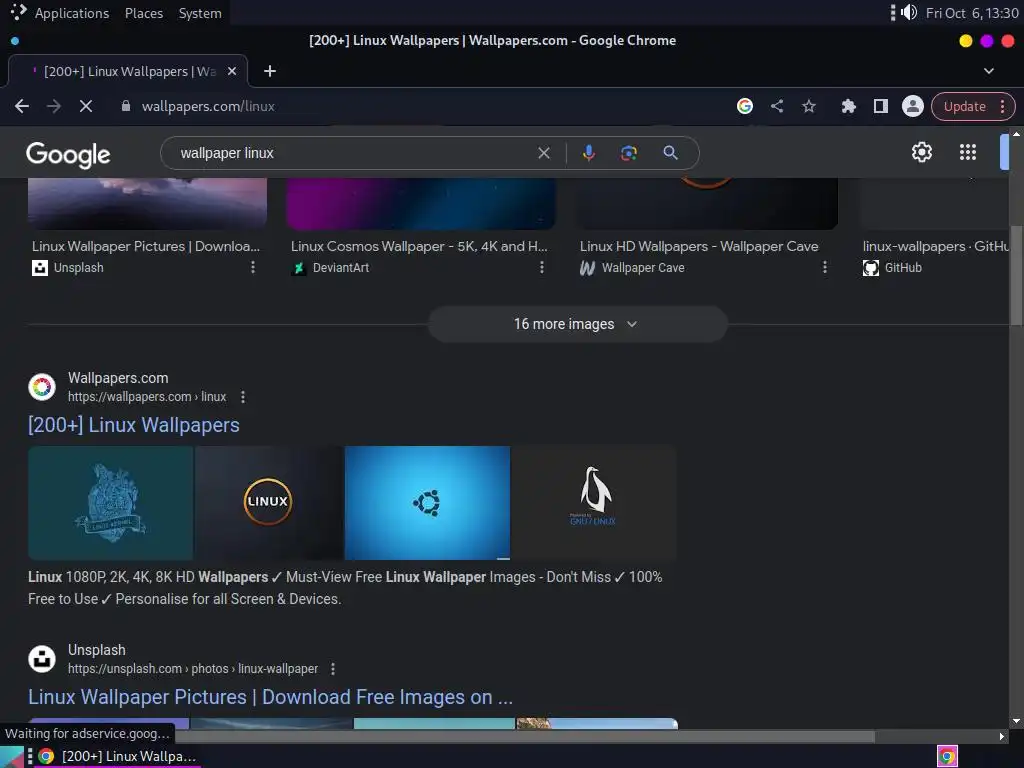
Task: Open DeviantArt image result options menu
Action: coord(541,268)
